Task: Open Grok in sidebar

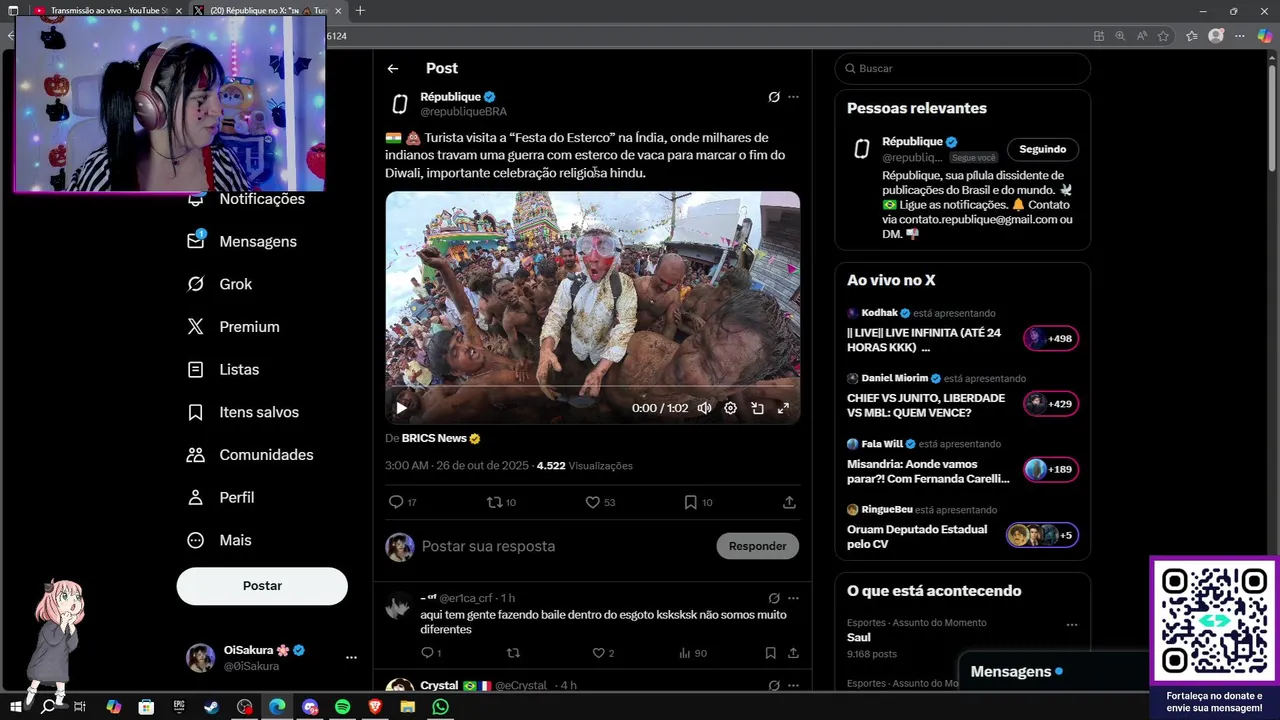Action: click(x=220, y=284)
